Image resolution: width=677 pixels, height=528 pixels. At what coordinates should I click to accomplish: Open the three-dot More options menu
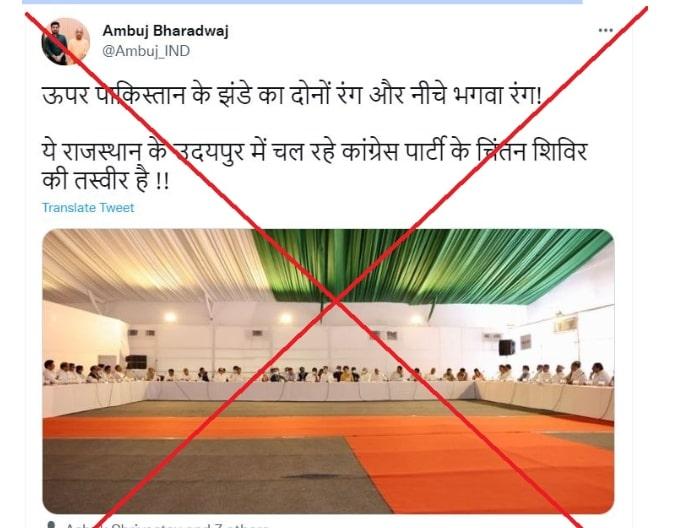point(605,30)
